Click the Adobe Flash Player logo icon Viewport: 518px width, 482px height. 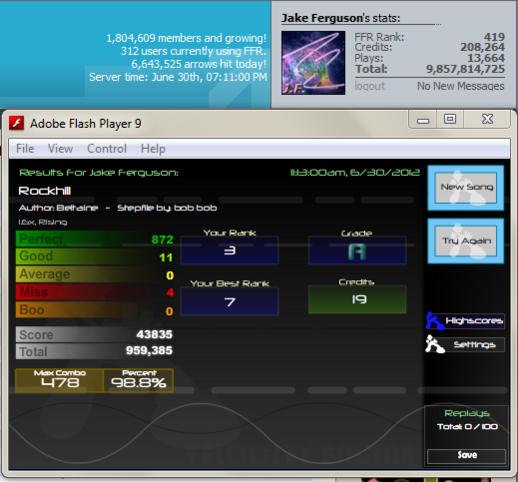coord(16,123)
